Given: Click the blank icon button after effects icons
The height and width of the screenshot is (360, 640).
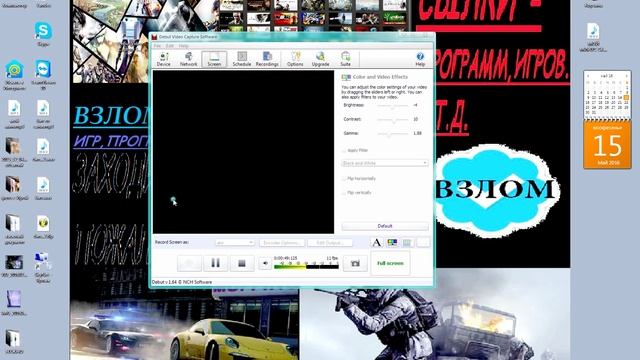Looking at the screenshot, I should [423, 242].
